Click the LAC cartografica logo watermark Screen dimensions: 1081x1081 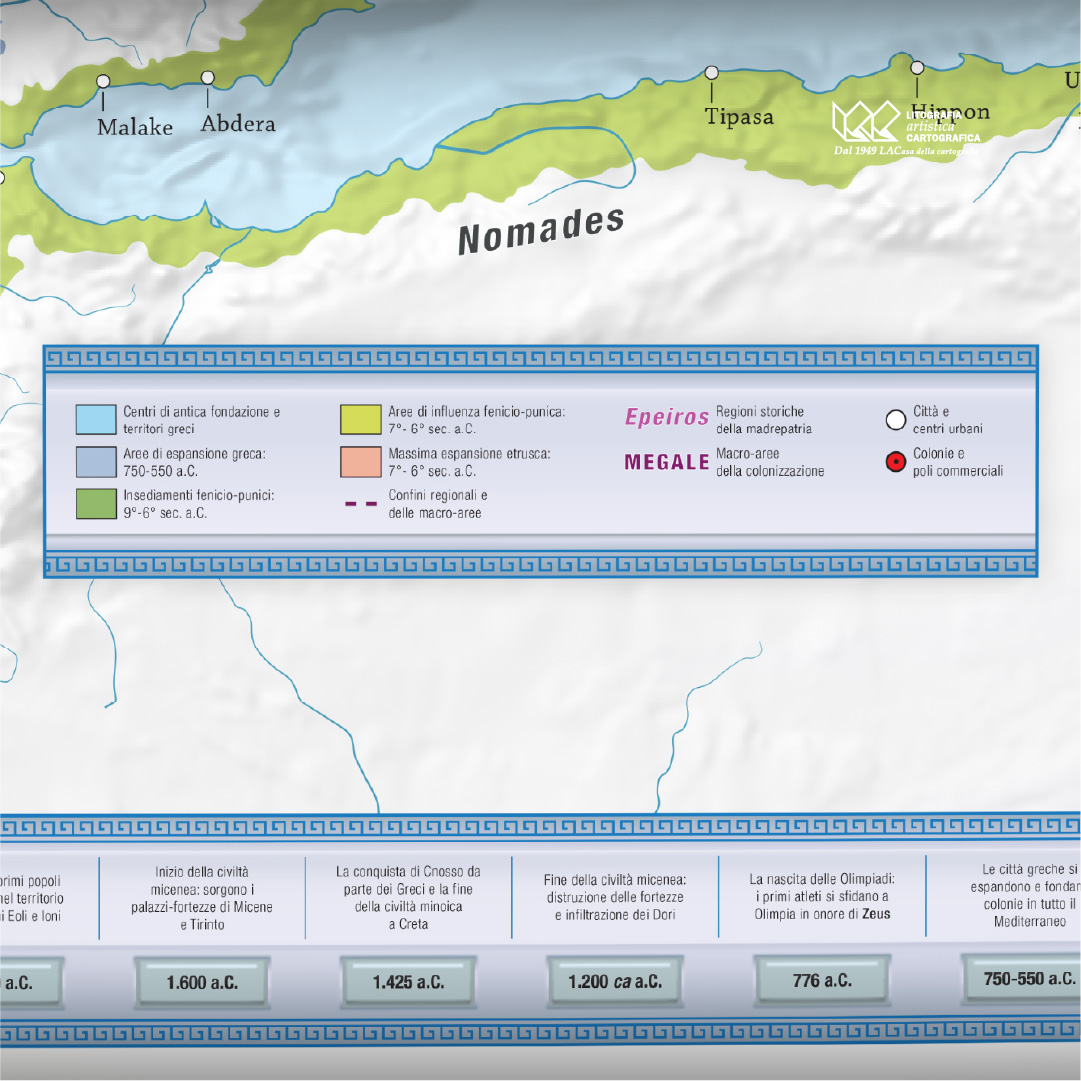coord(906,128)
